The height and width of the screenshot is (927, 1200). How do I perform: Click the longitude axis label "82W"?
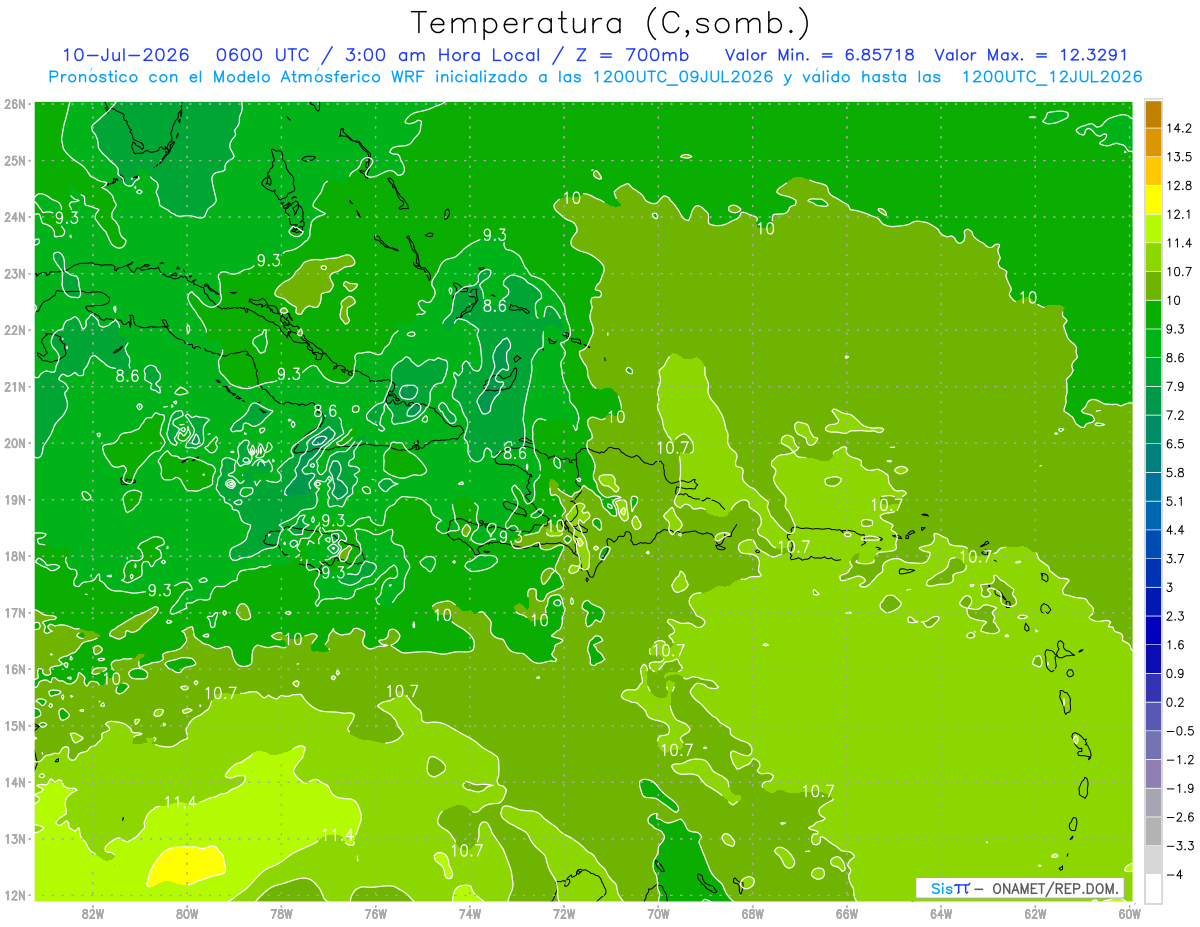[x=93, y=913]
